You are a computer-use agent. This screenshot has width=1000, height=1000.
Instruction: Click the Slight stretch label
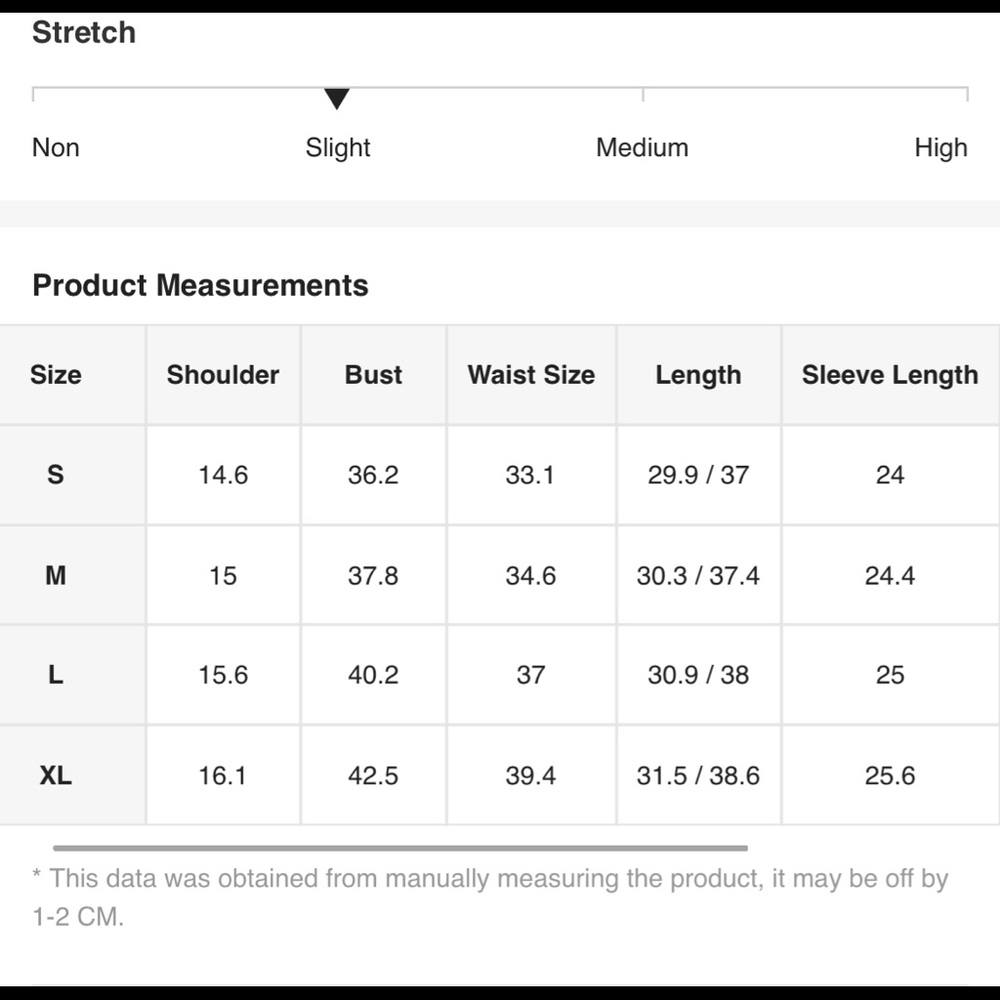point(337,148)
